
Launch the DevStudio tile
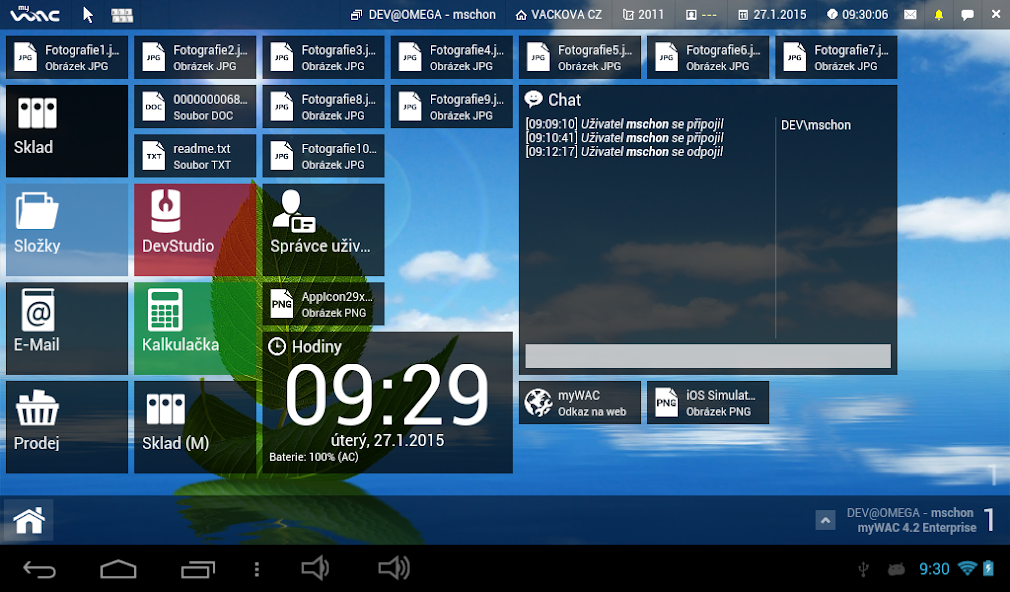(x=195, y=230)
